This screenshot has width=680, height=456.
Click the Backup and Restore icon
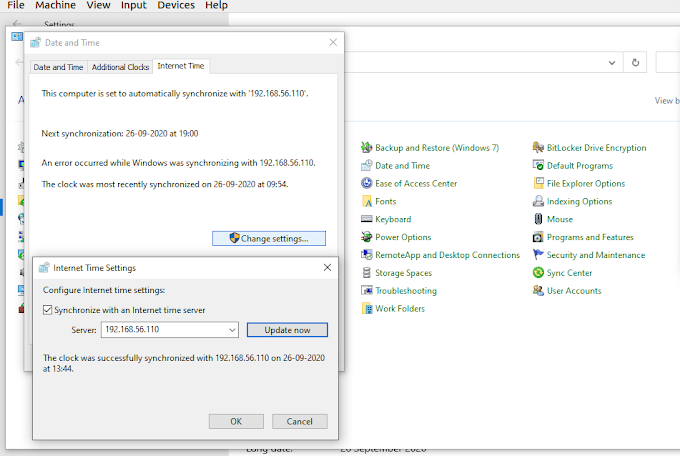pos(366,148)
